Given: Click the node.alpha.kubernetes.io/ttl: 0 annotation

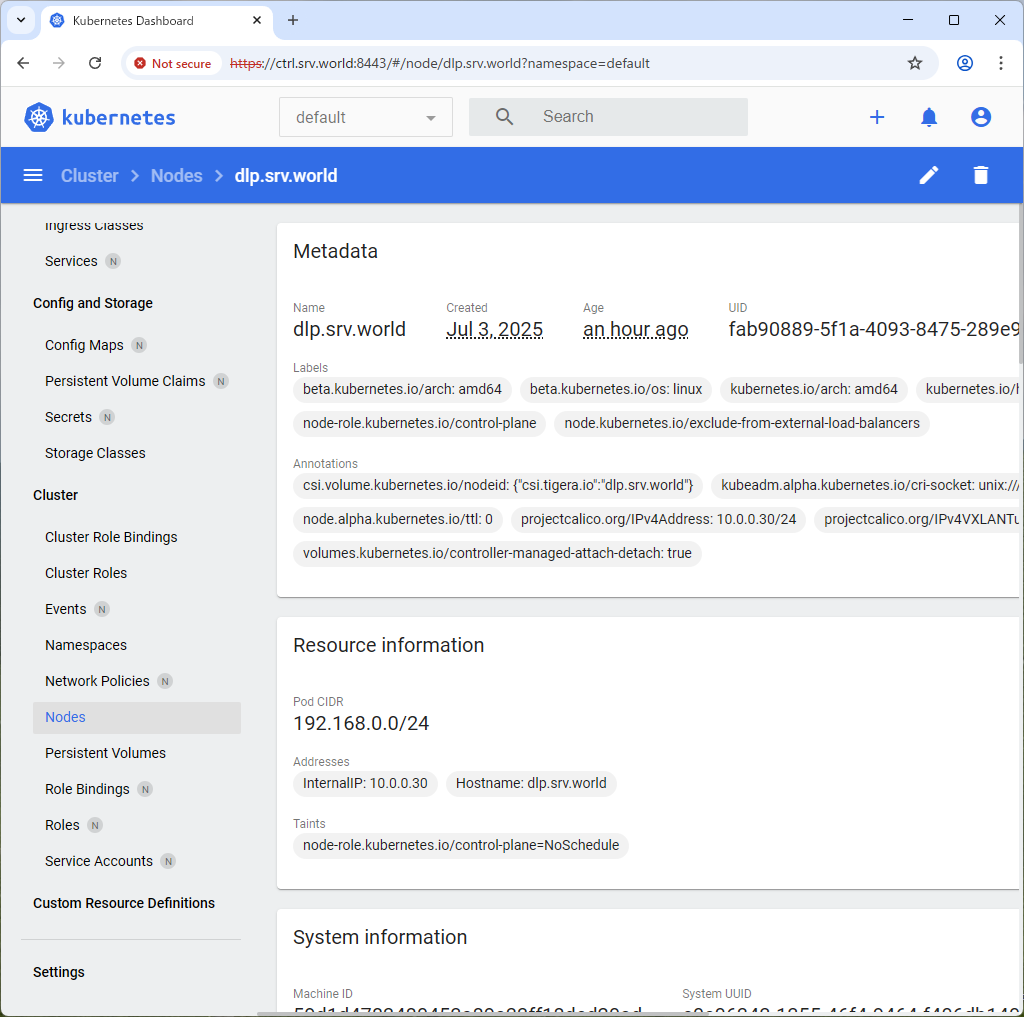Looking at the screenshot, I should 398,519.
